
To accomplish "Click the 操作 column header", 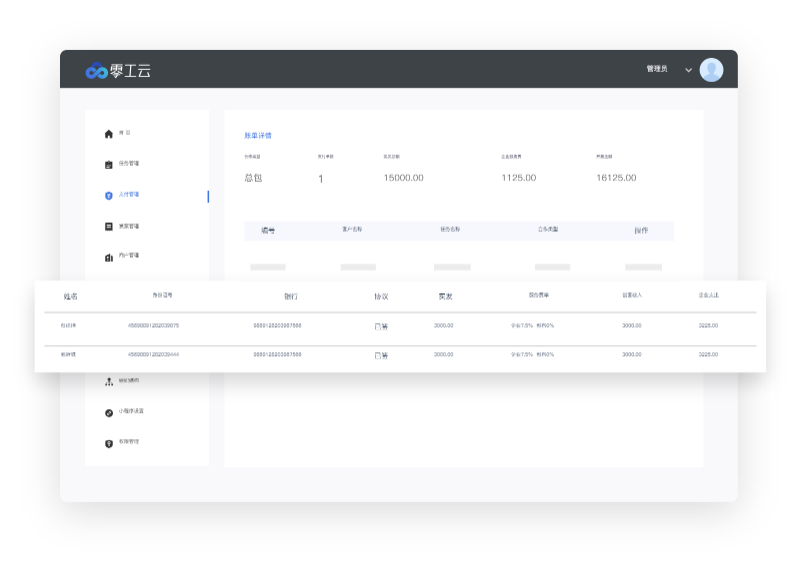I will [641, 230].
